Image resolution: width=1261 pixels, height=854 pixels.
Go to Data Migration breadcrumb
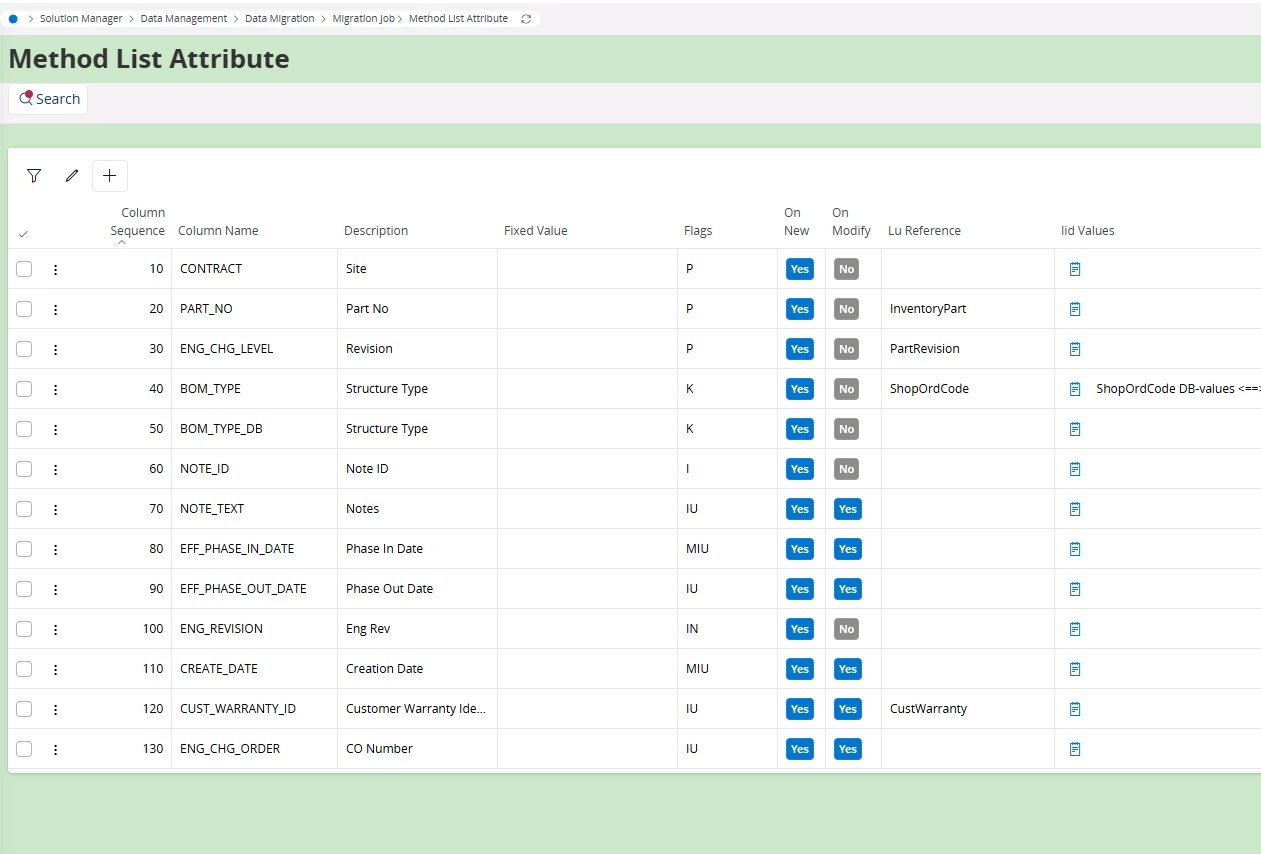[280, 19]
